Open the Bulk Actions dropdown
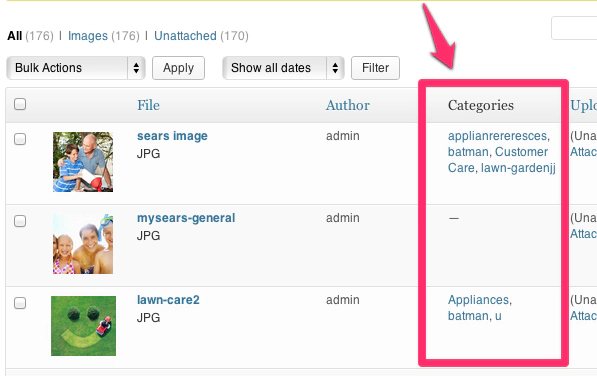 pyautogui.click(x=76, y=68)
